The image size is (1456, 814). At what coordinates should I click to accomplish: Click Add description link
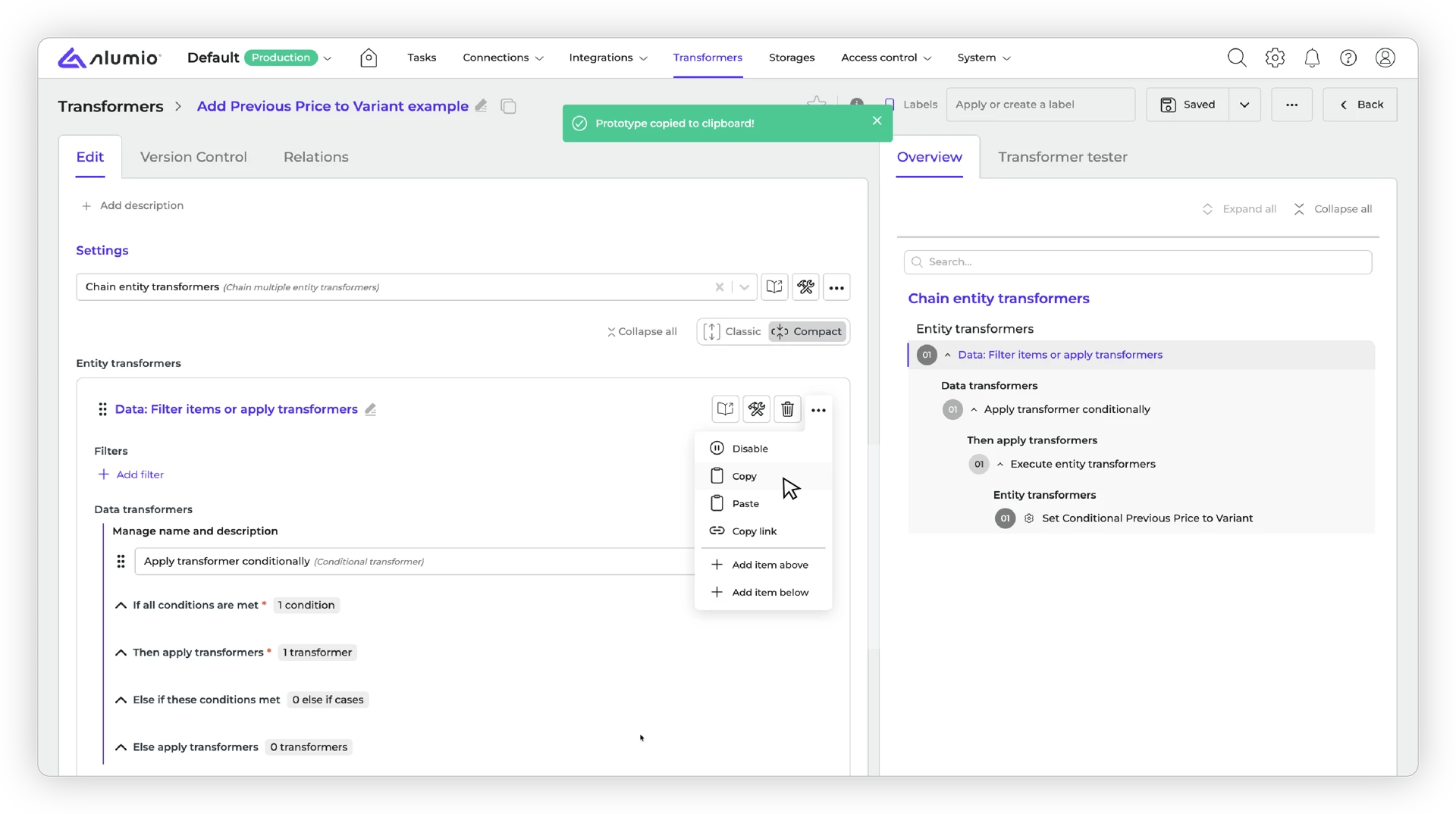click(133, 205)
